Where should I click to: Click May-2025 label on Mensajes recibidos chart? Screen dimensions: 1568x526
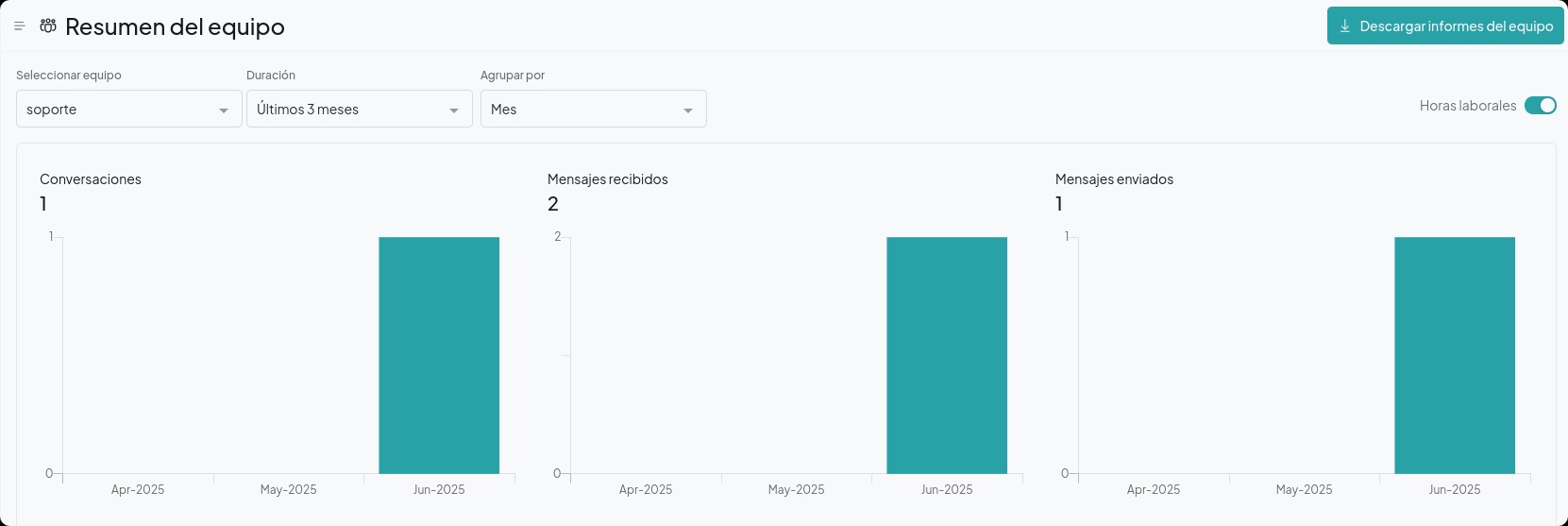pyautogui.click(x=796, y=490)
